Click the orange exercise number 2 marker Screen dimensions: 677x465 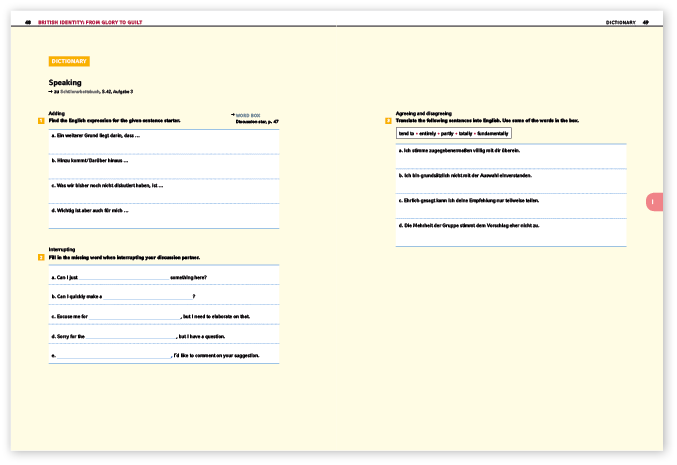41,258
